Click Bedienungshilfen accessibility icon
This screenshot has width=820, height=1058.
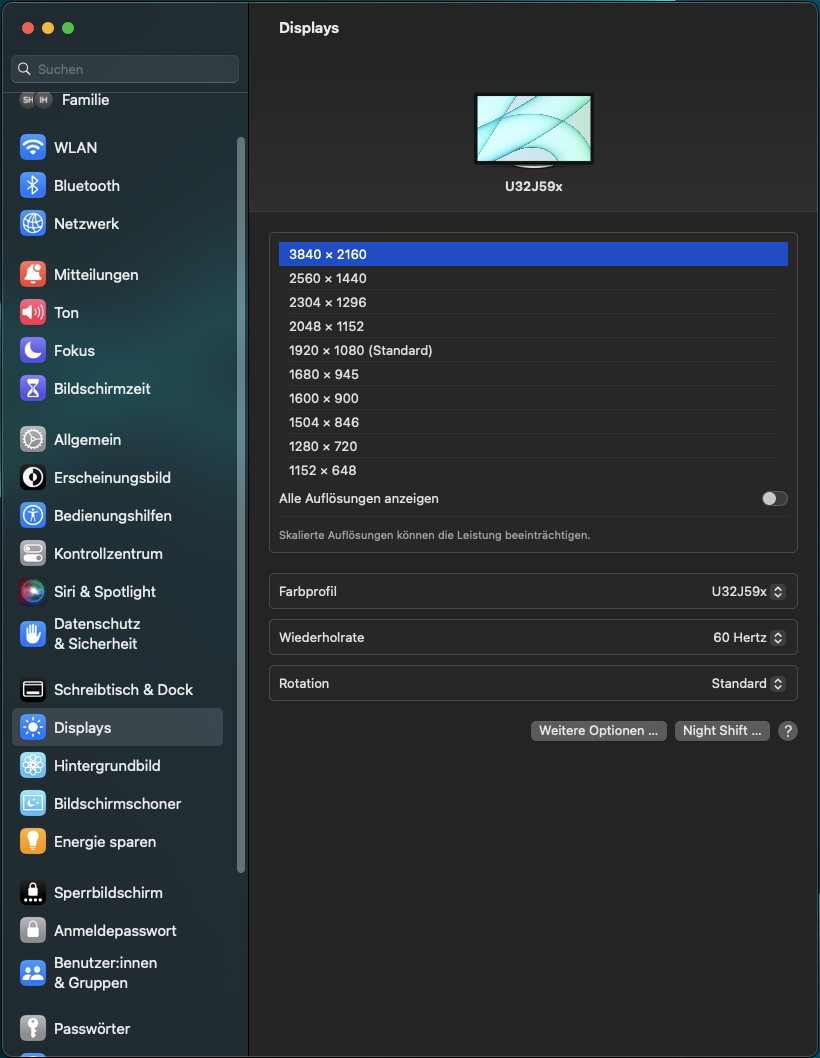click(32, 516)
